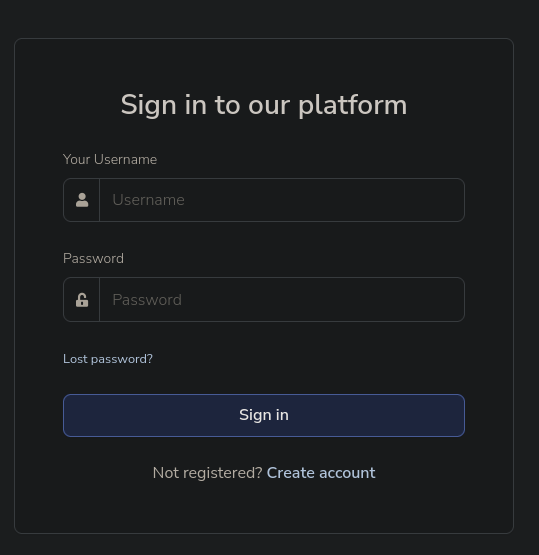Click the Not registered? text
The width and height of the screenshot is (539, 555).
click(x=207, y=473)
